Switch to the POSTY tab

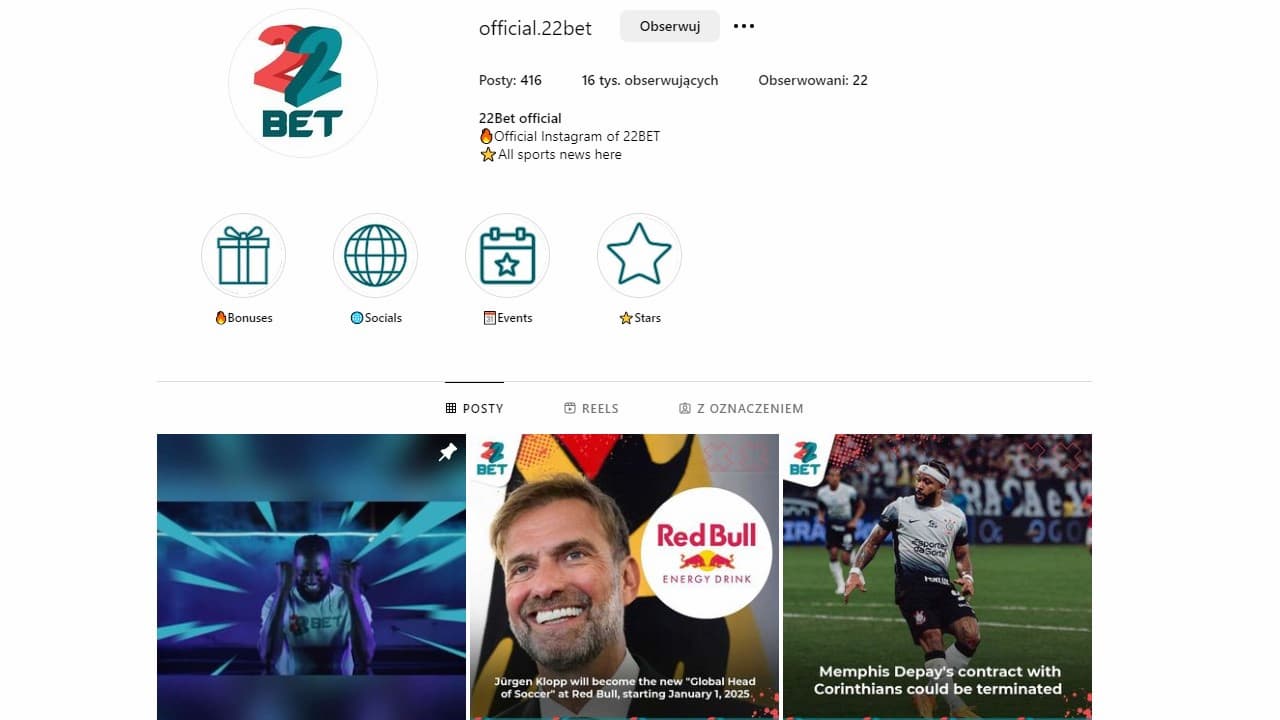[474, 408]
